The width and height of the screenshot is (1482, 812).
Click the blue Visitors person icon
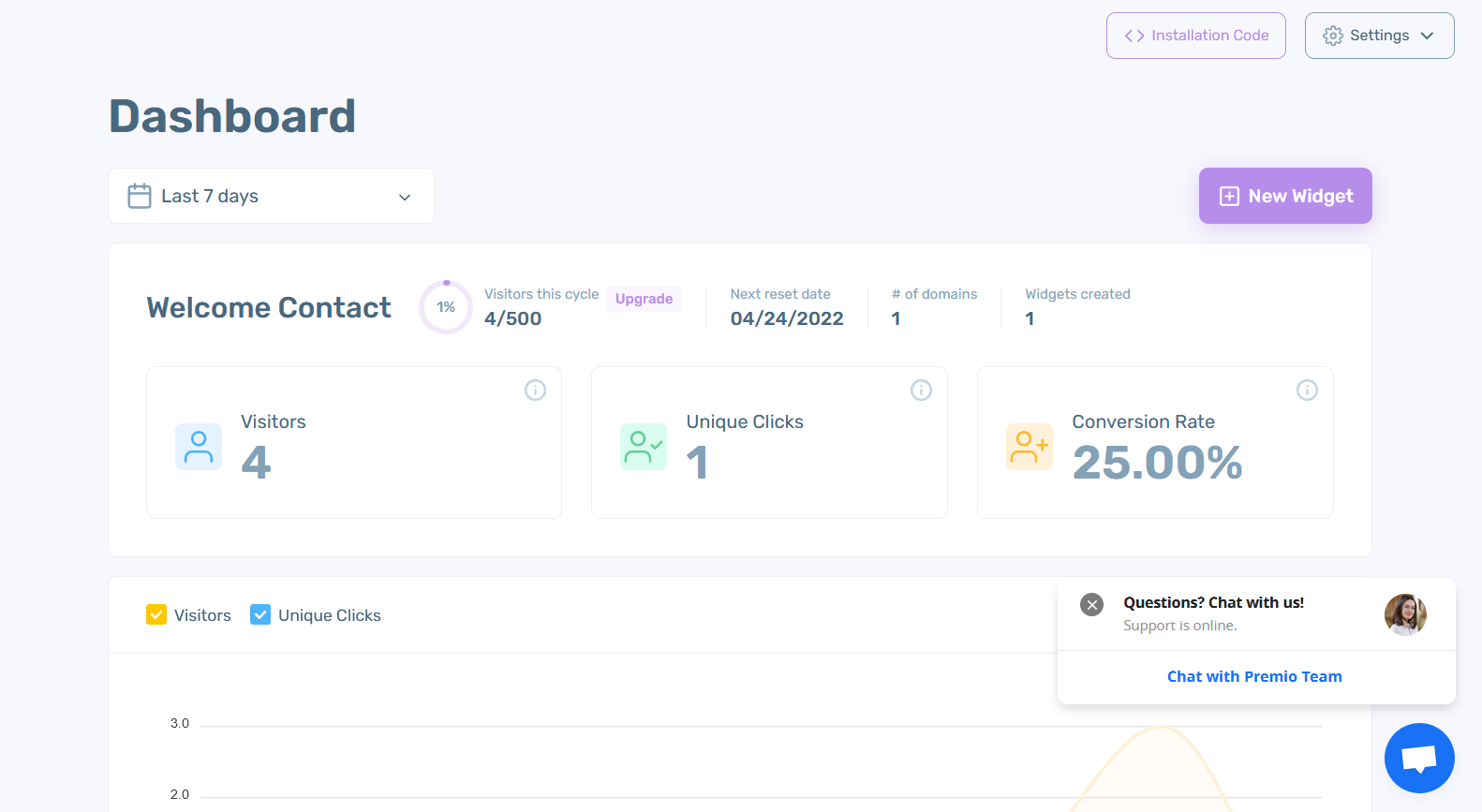click(x=199, y=447)
